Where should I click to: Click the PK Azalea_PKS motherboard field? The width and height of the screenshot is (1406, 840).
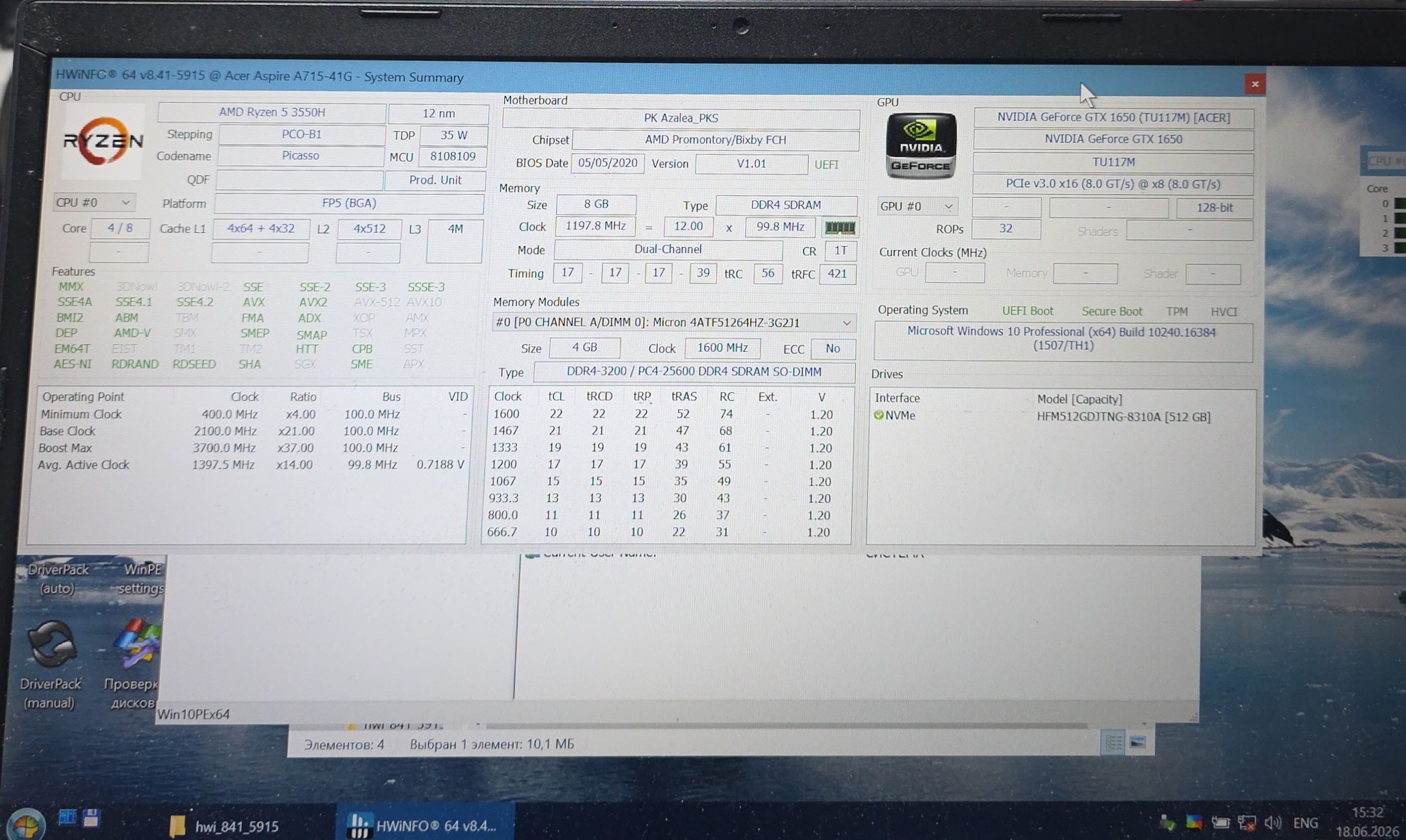pyautogui.click(x=681, y=119)
